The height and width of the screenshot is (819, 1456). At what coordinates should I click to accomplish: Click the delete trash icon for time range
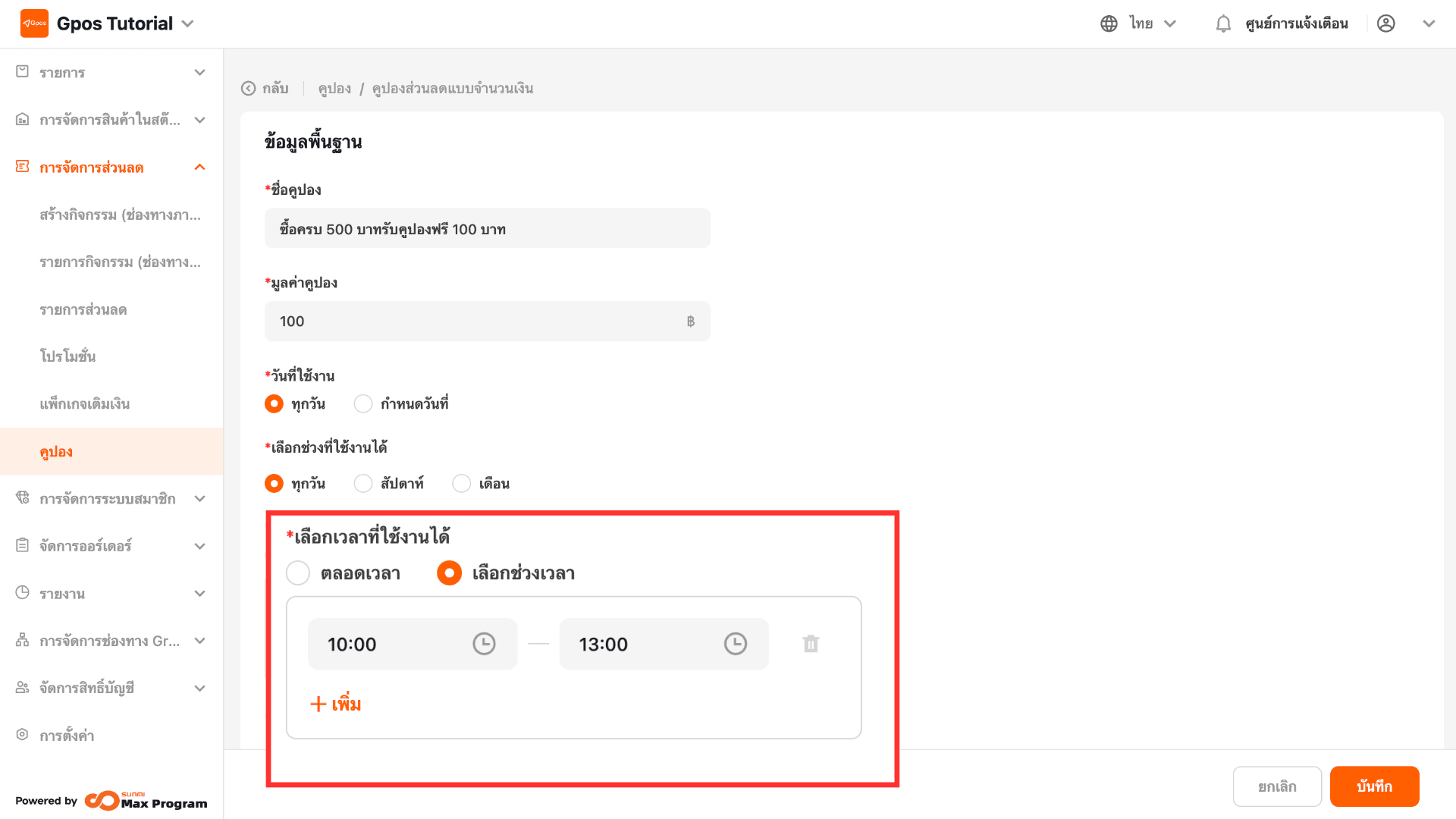click(x=811, y=644)
